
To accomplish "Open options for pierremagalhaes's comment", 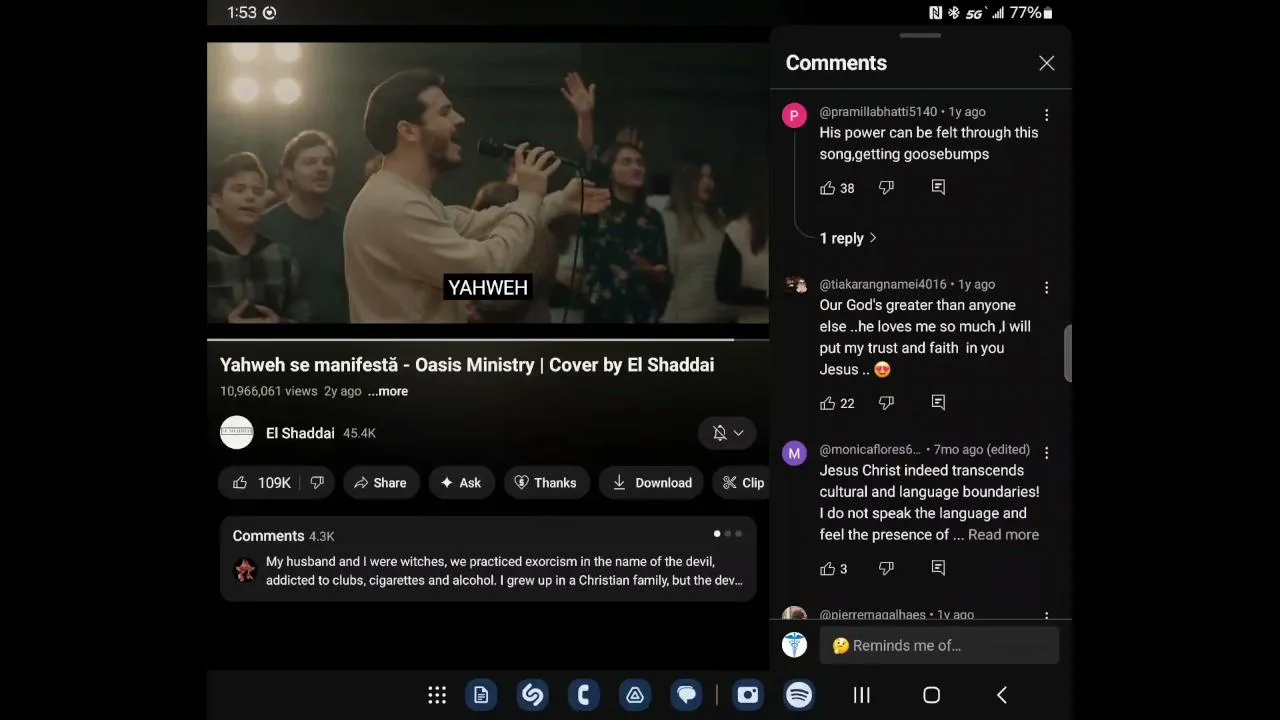I will tap(1046, 616).
